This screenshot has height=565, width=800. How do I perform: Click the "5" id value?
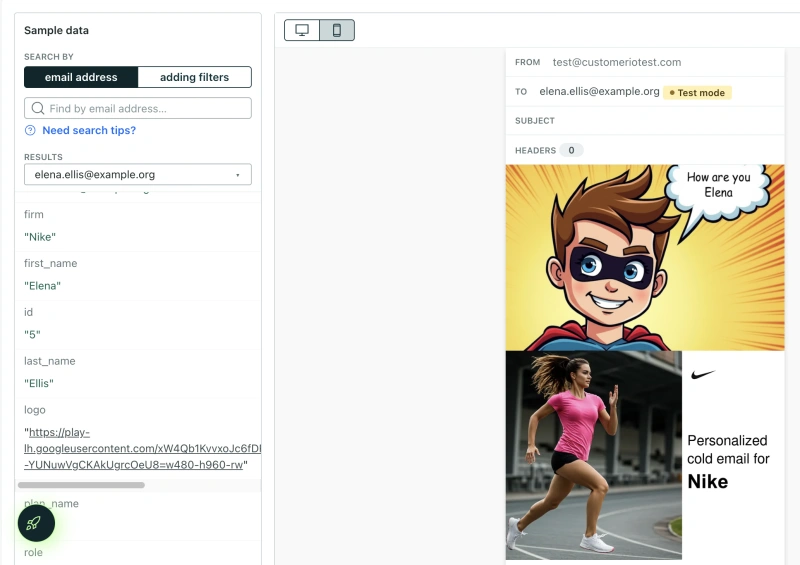32,334
